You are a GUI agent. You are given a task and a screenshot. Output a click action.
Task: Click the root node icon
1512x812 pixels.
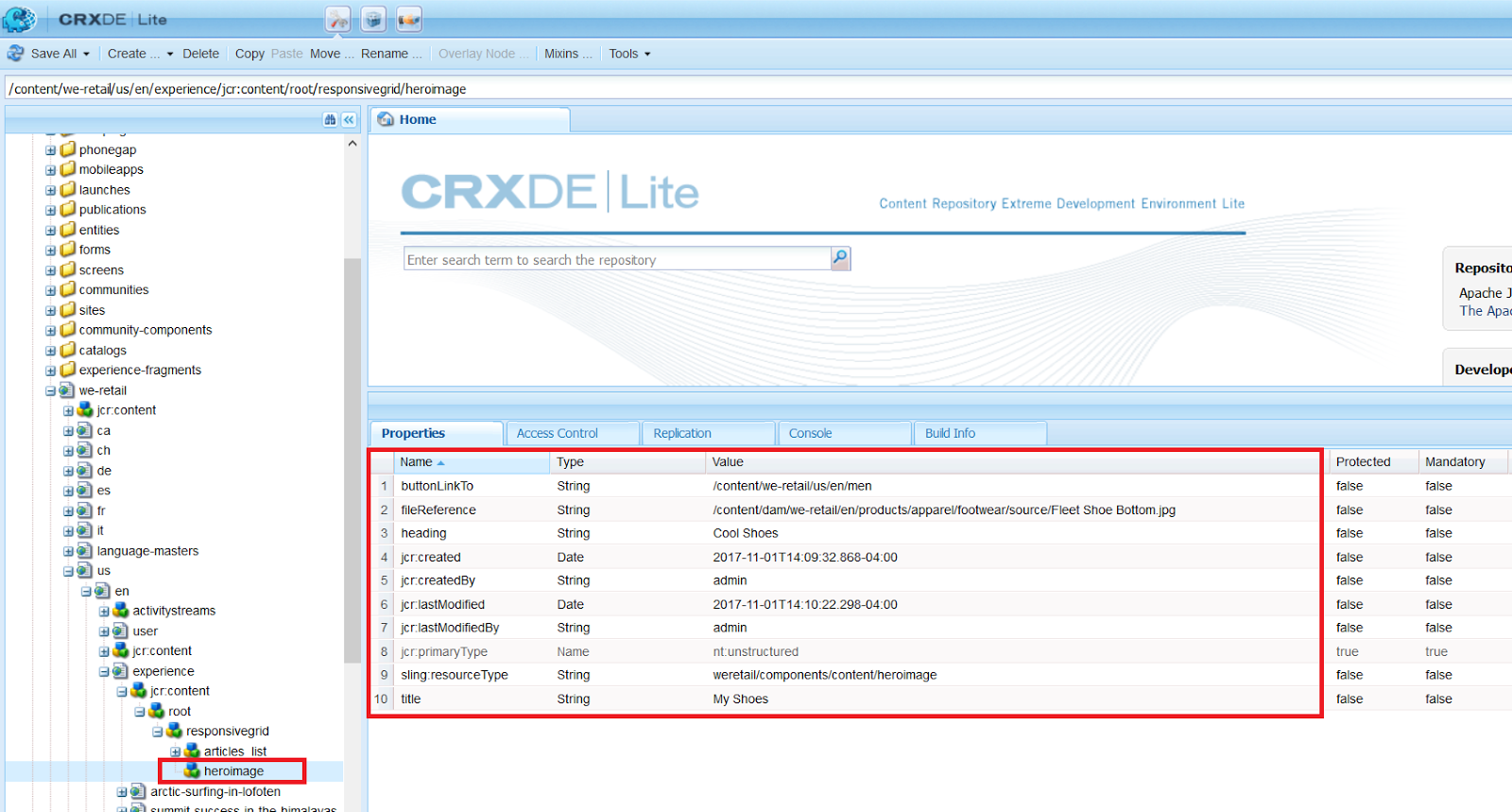point(157,711)
